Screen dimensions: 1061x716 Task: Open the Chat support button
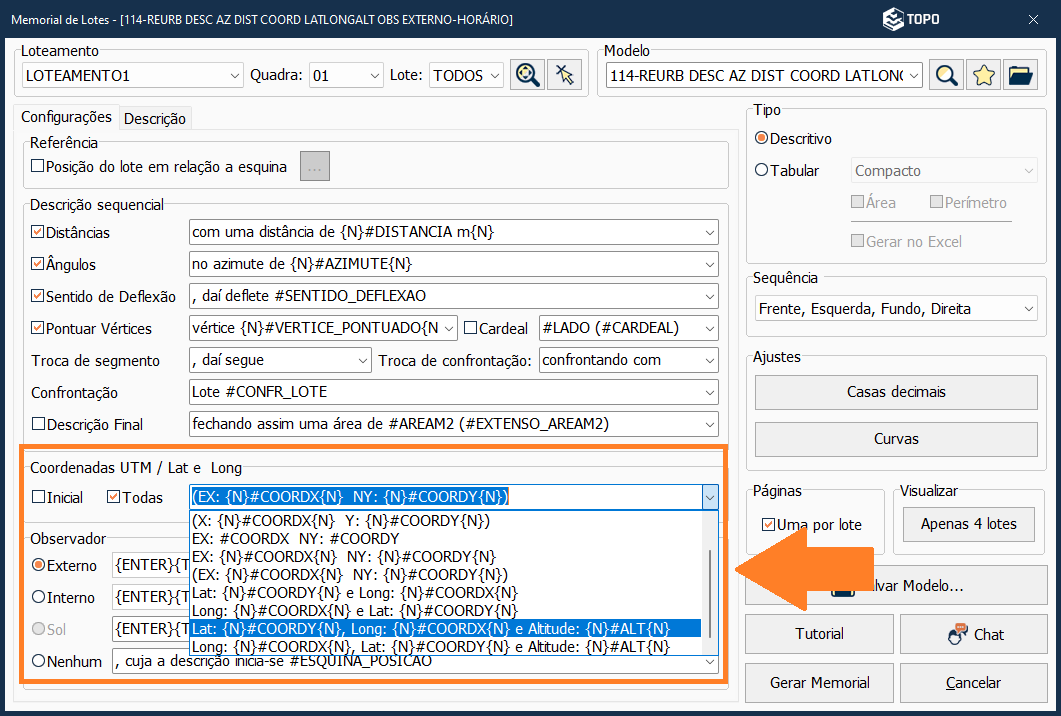point(973,634)
